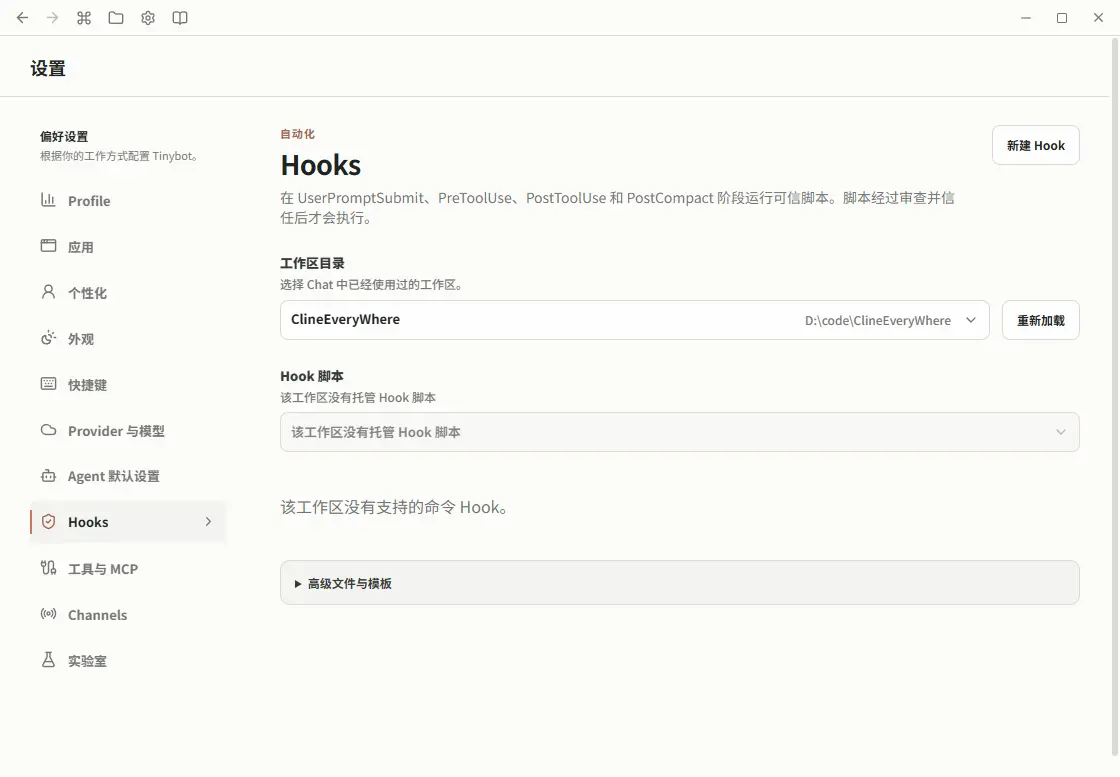
Task: Select Agent 默认设置 in sidebar
Action: (x=128, y=476)
